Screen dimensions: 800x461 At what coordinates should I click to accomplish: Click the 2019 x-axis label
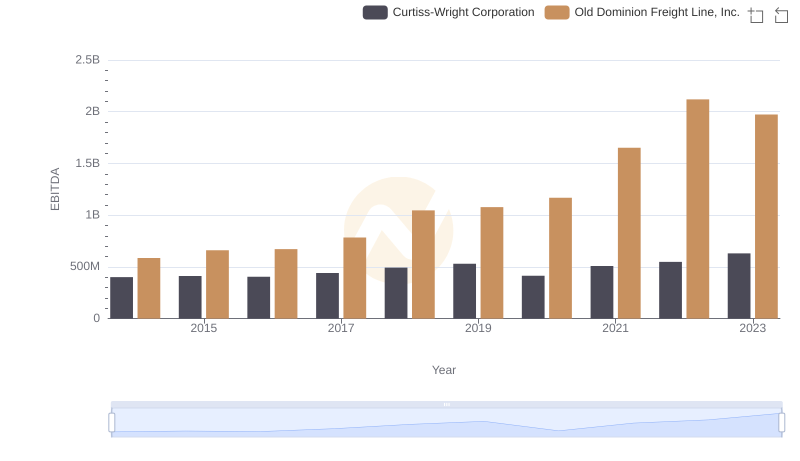coord(478,328)
